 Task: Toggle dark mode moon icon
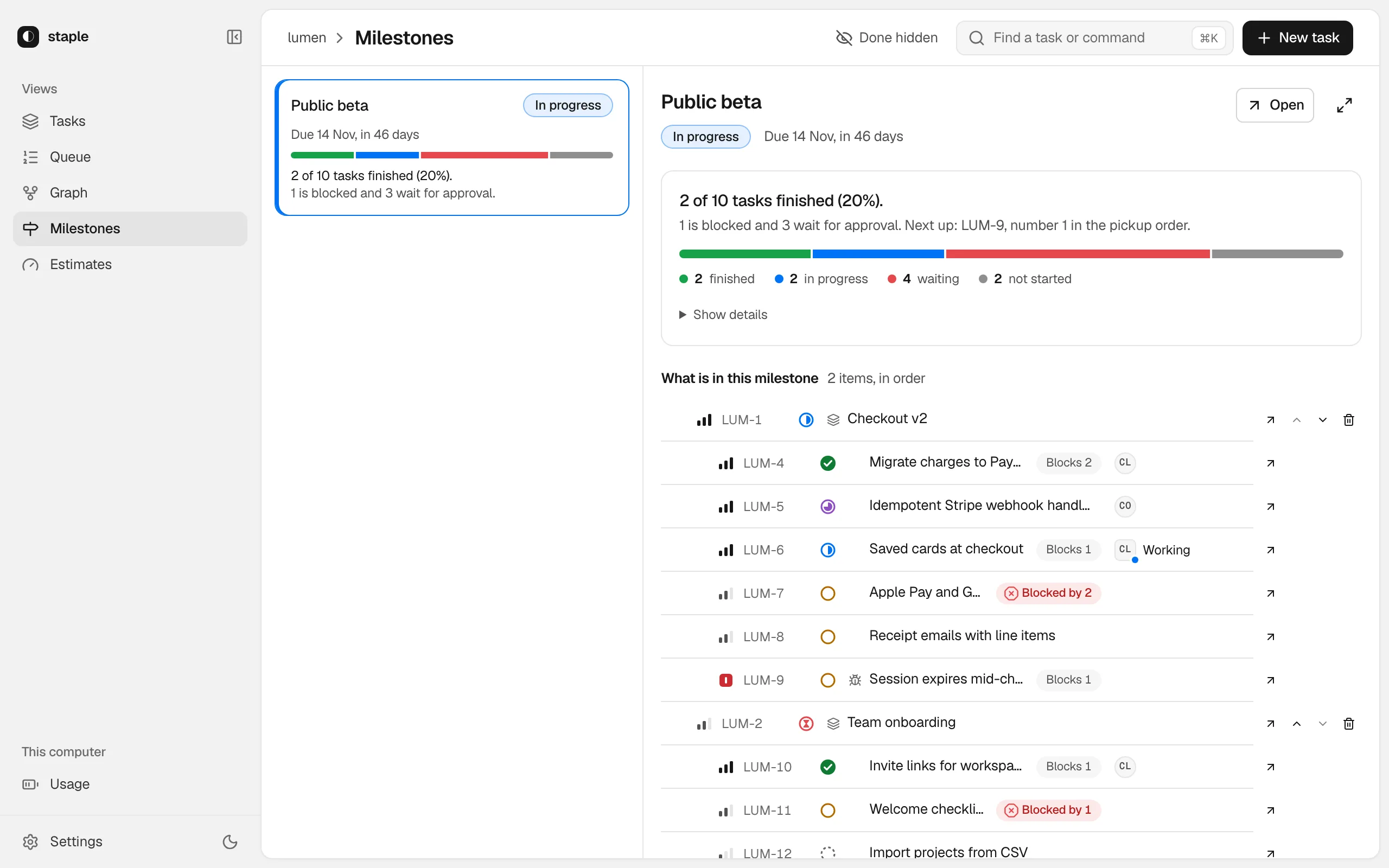click(x=230, y=841)
